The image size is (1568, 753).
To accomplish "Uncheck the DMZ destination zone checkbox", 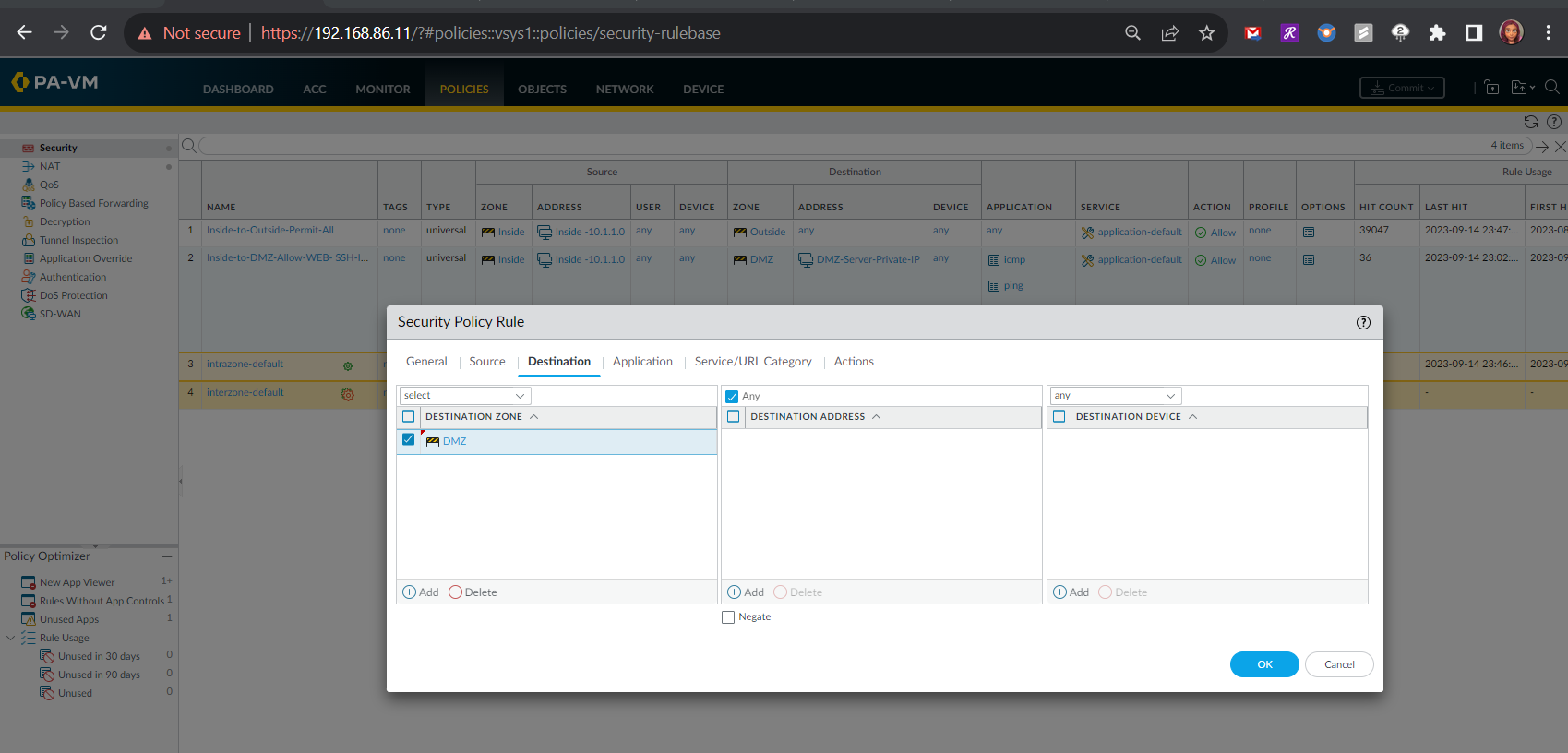I will pyautogui.click(x=409, y=440).
